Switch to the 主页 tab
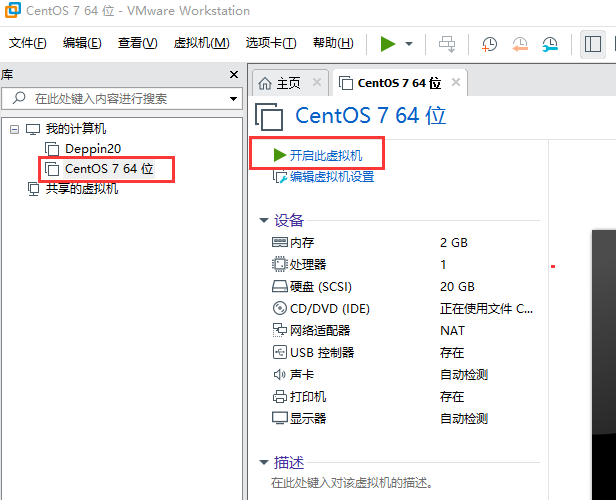This screenshot has width=616, height=500. [288, 83]
